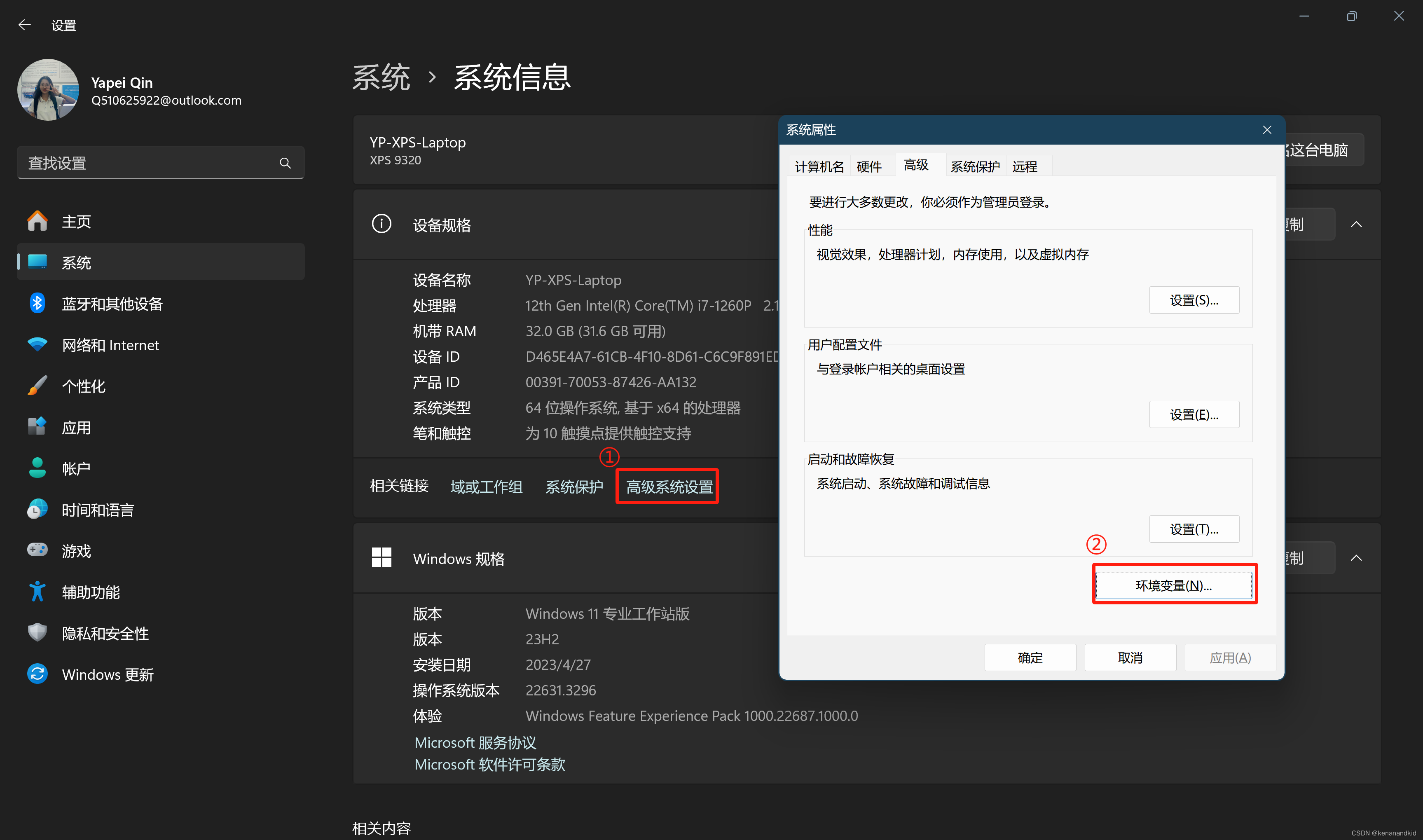Open 帐户 accounts settings

(161, 468)
